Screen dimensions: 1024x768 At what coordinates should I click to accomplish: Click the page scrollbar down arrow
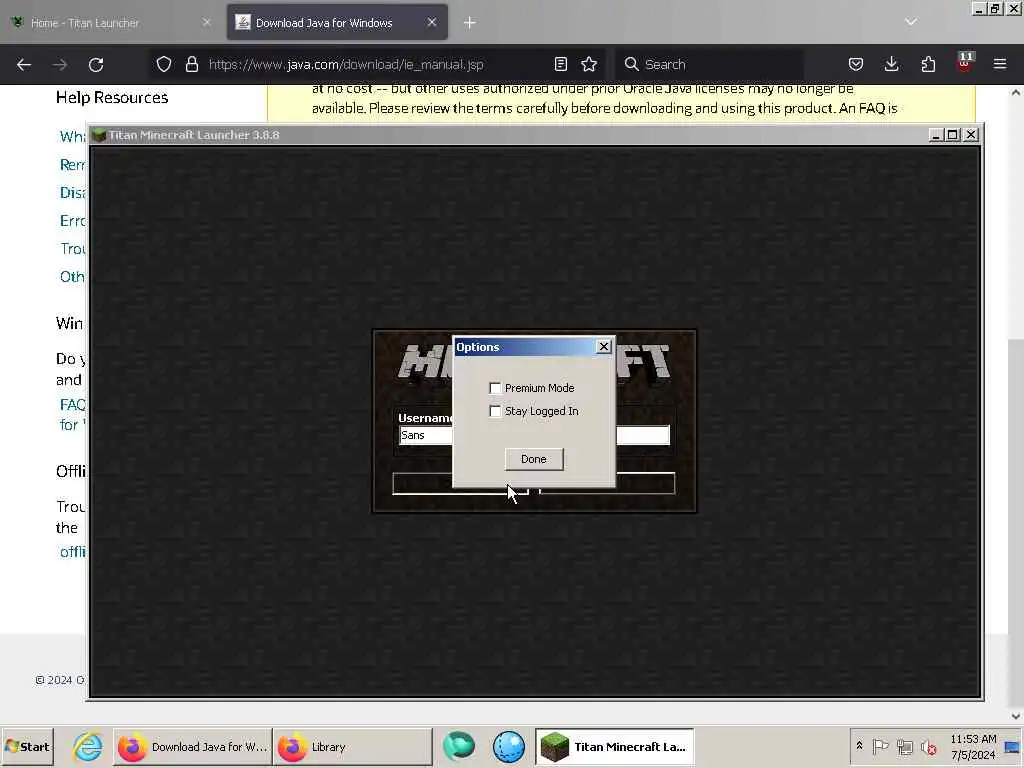1016,716
